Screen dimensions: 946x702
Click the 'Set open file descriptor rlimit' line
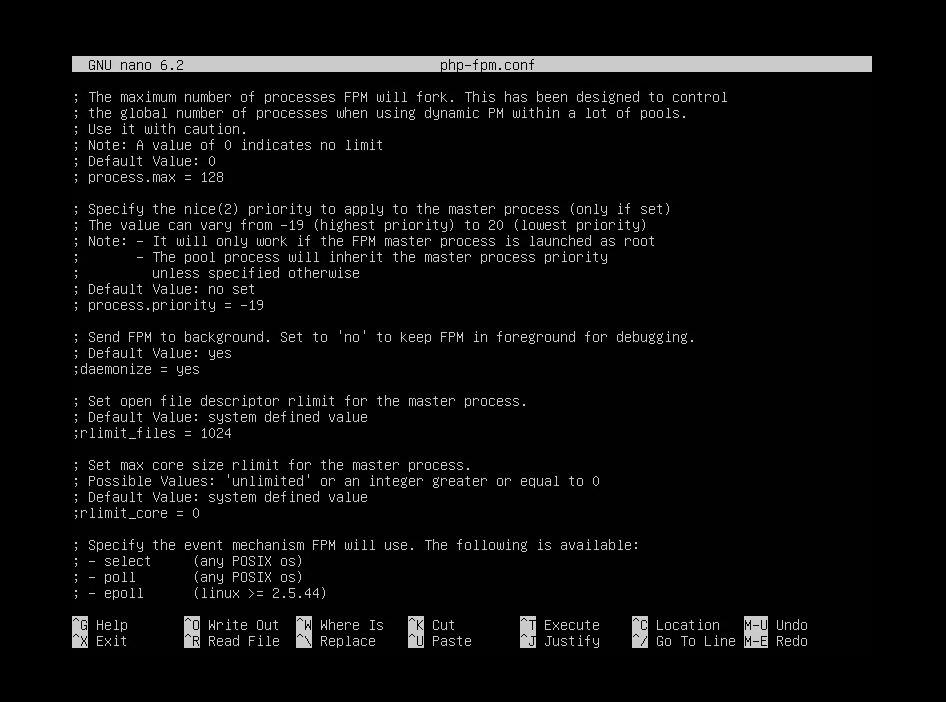click(300, 401)
